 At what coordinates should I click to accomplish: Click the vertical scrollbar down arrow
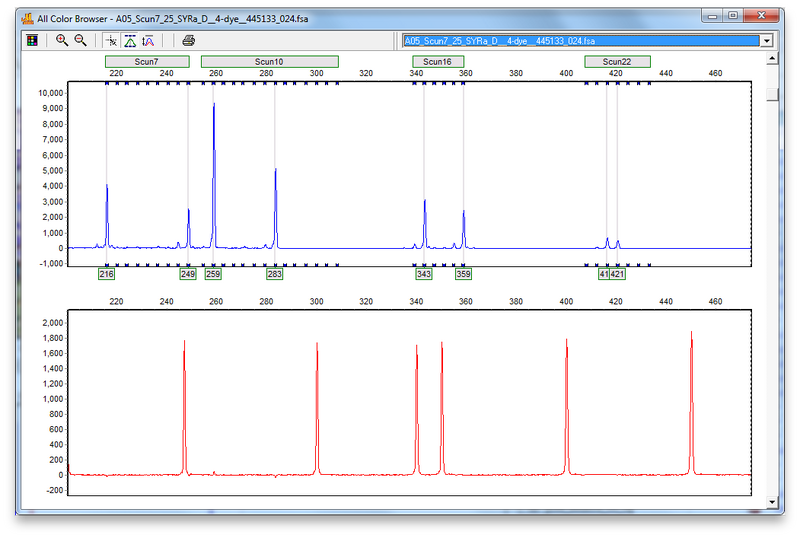pos(772,502)
